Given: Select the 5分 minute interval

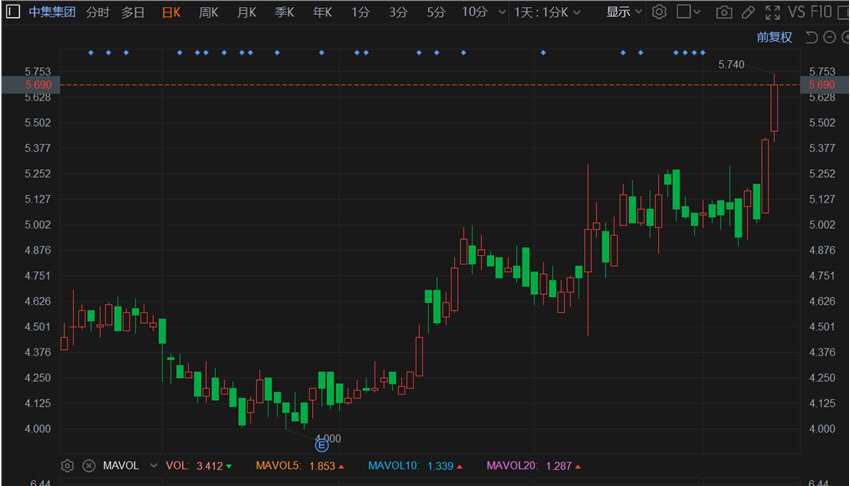Looking at the screenshot, I should (x=436, y=12).
